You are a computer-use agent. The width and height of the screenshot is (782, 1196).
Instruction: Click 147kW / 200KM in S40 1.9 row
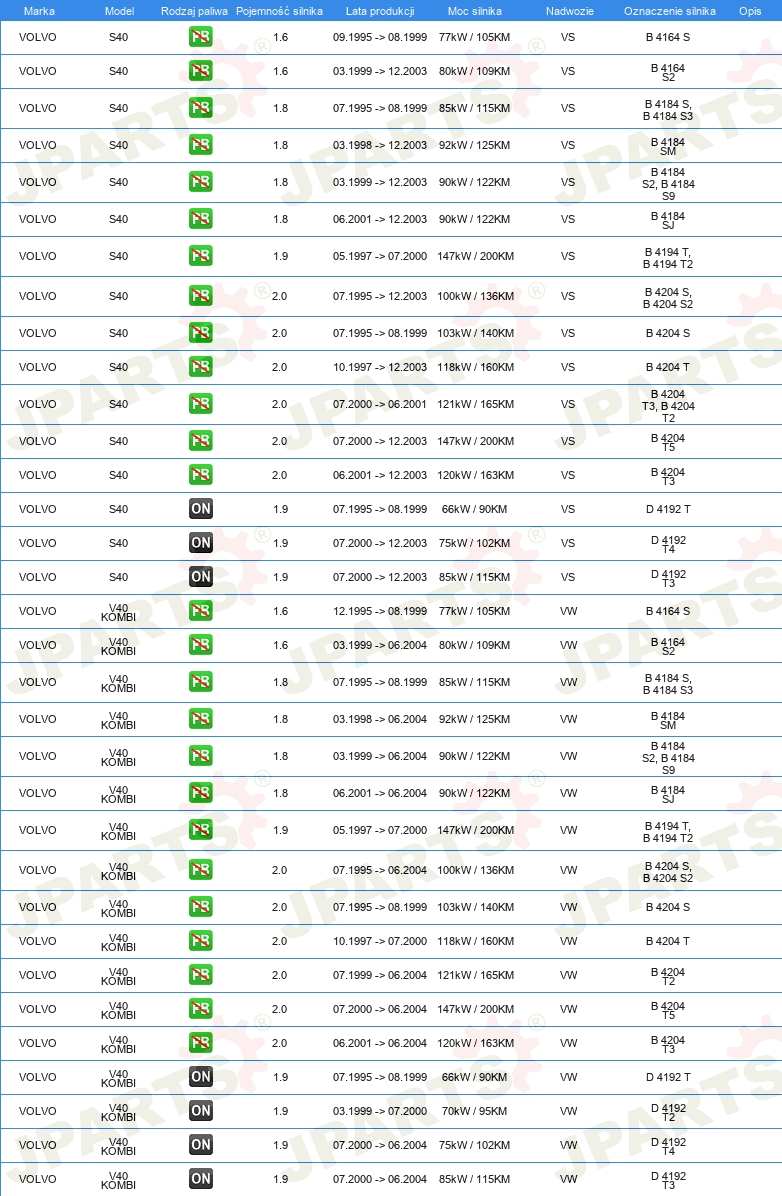tap(475, 256)
